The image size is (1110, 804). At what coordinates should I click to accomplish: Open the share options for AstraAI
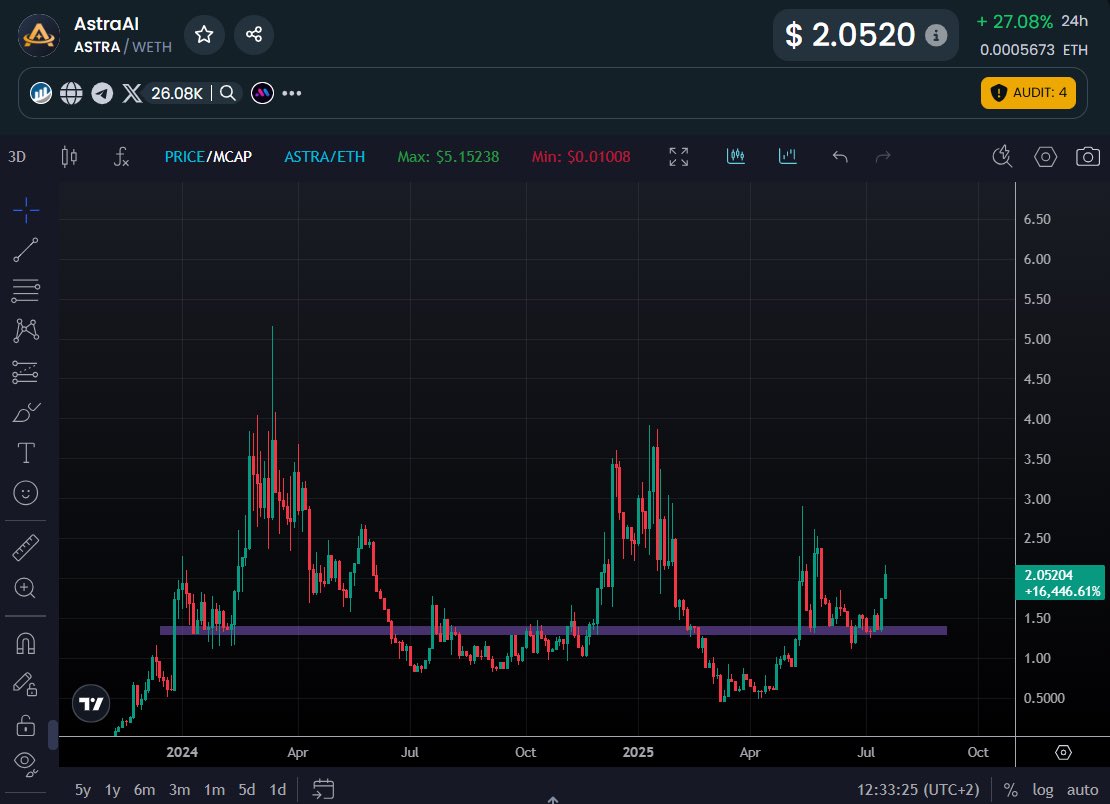[x=254, y=35]
